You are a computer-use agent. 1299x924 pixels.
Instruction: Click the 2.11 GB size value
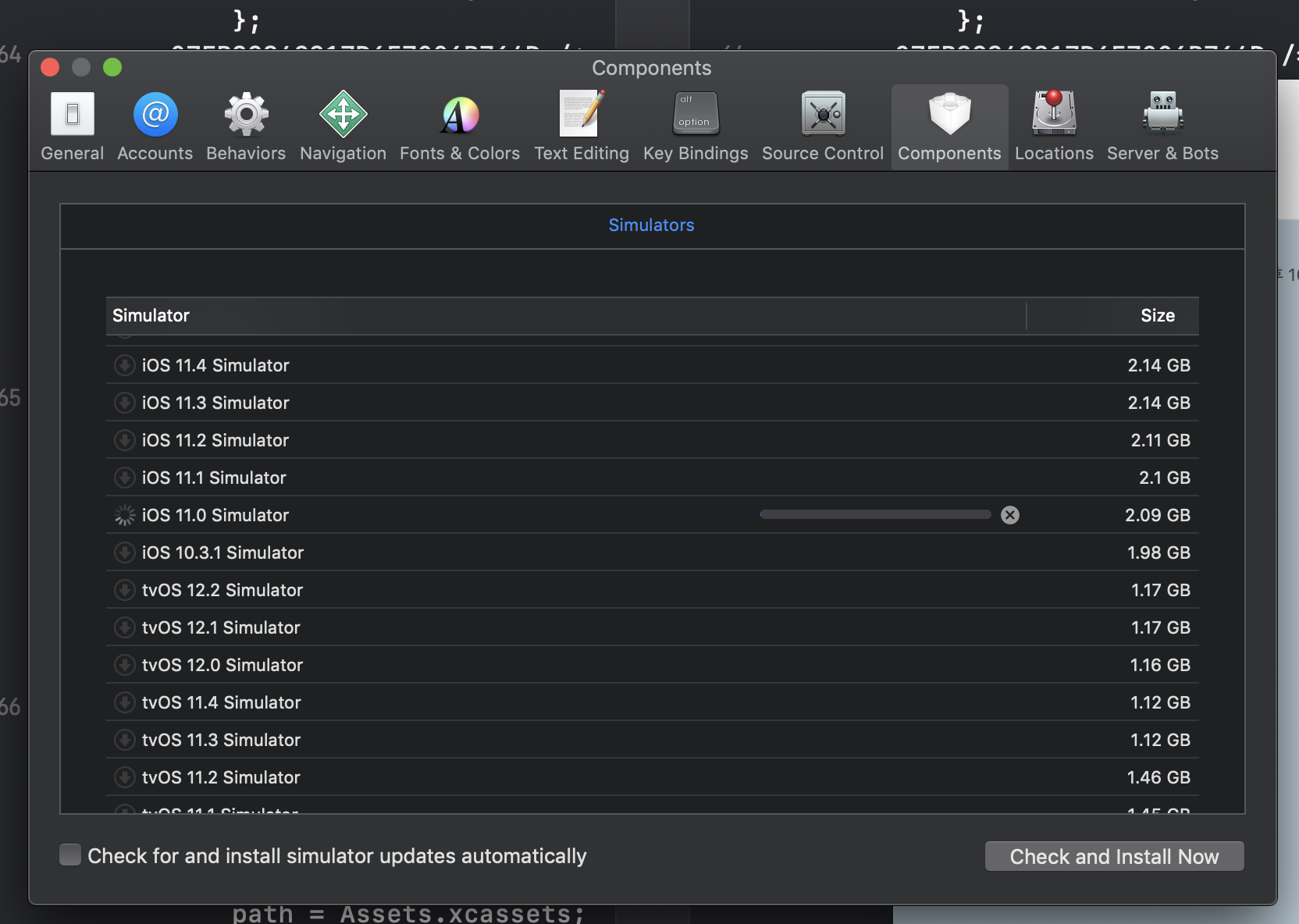coord(1161,440)
